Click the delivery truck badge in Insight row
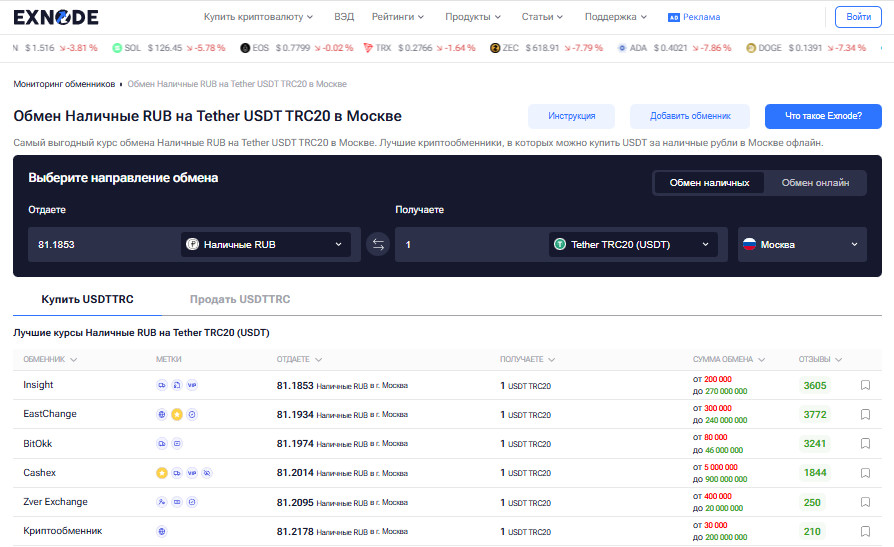The height and width of the screenshot is (547, 894). 162,386
